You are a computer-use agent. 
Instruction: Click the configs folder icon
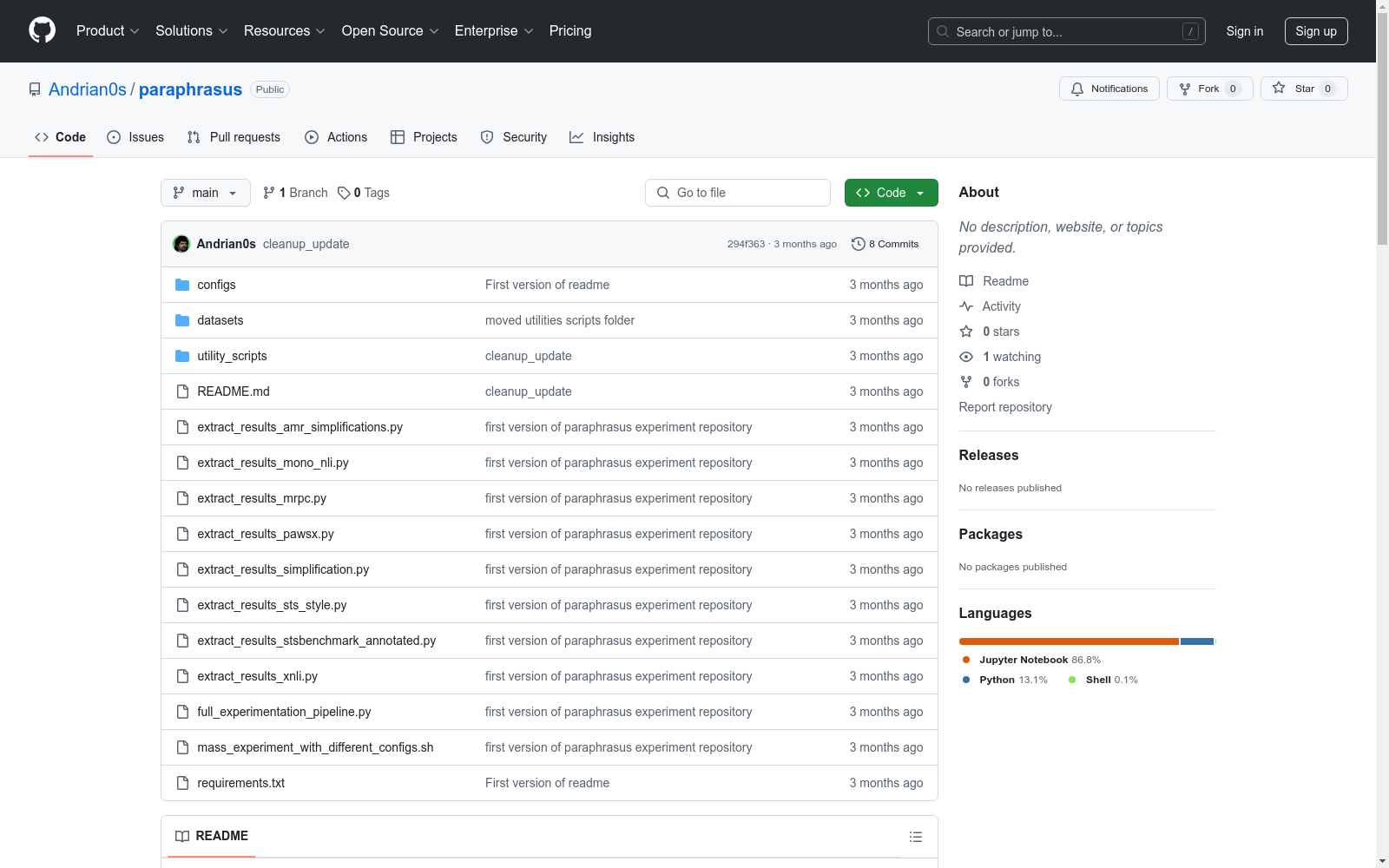[x=182, y=285]
